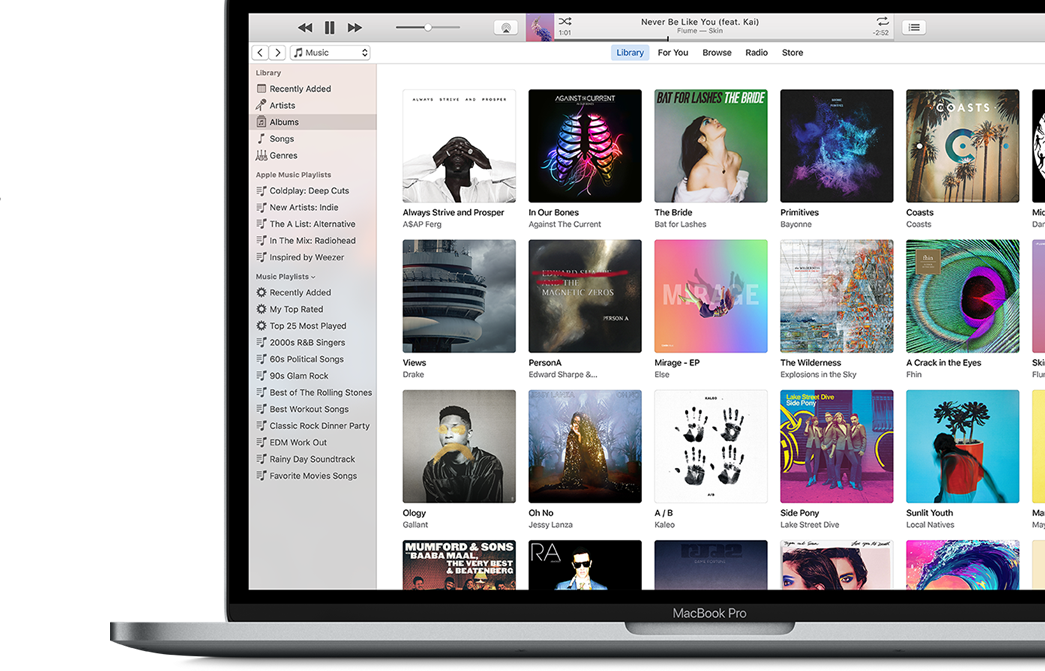This screenshot has height=671, width=1045.
Task: Open the EDM Work Out playlist
Action: [313, 442]
